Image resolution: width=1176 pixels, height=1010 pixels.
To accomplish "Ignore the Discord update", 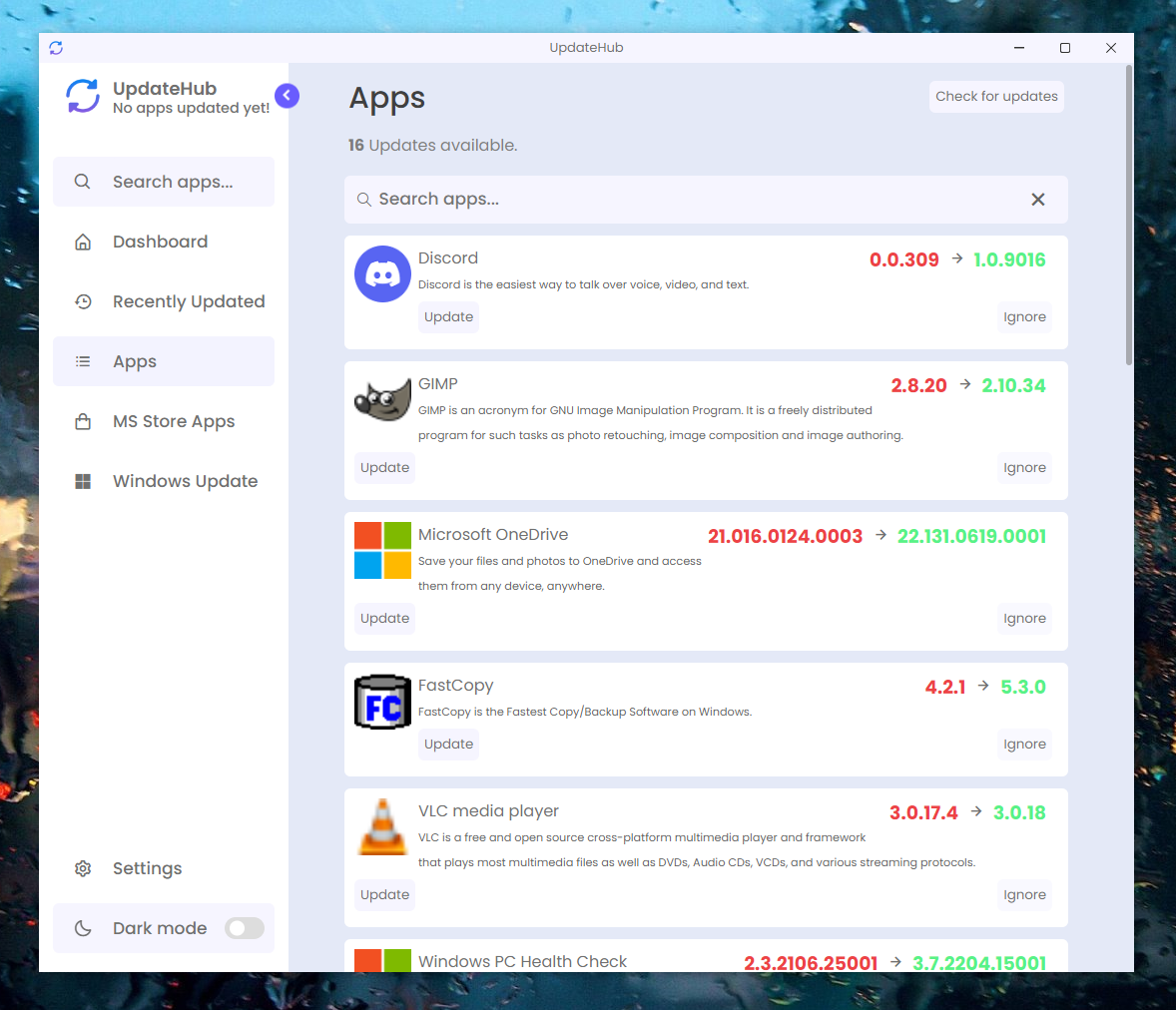I will pyautogui.click(x=1024, y=317).
